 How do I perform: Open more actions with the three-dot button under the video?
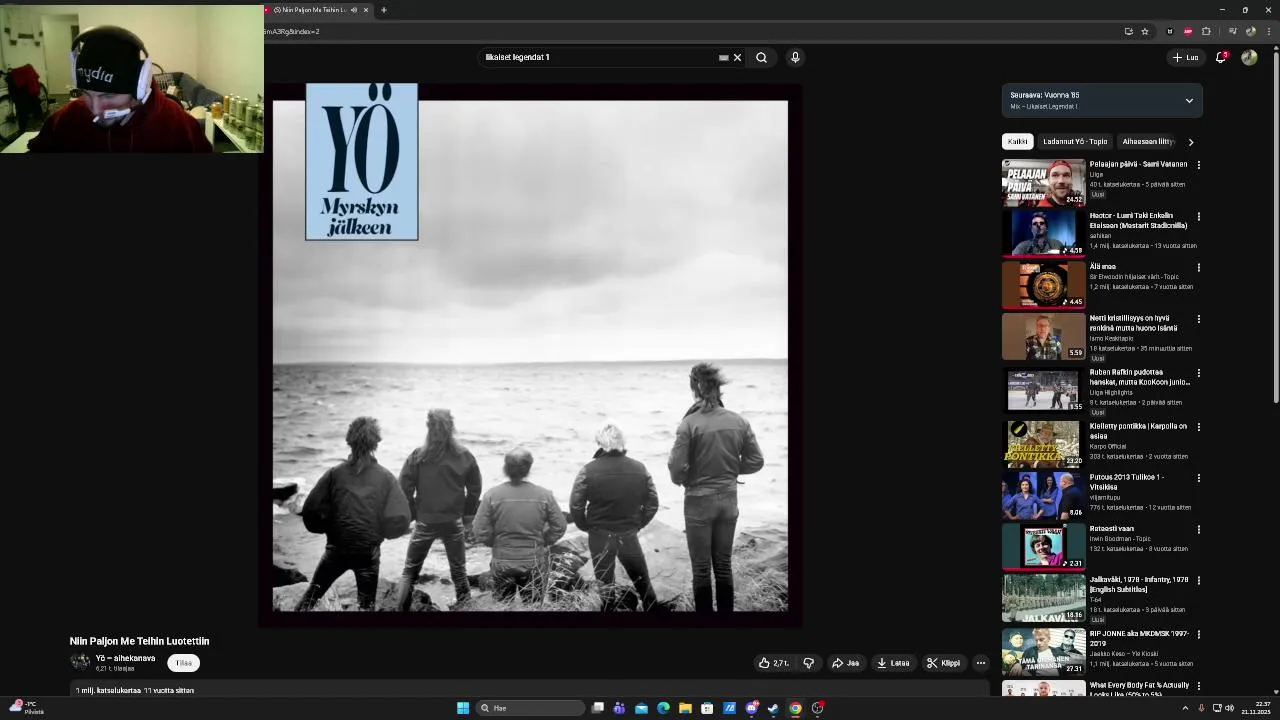click(x=981, y=663)
